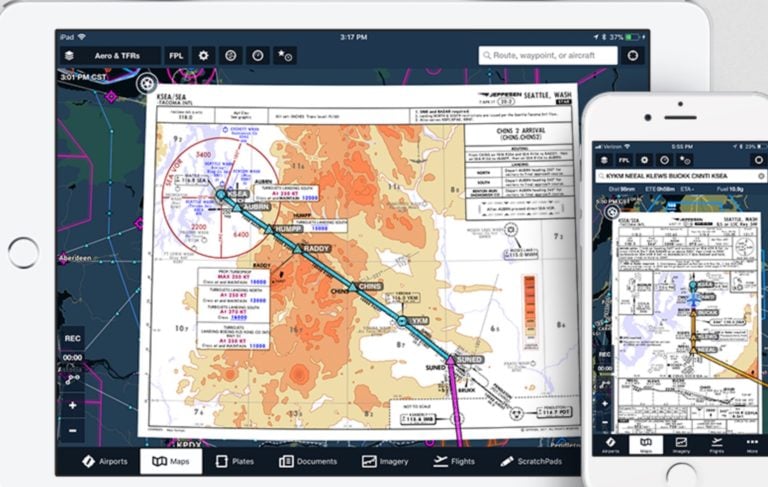
Task: Clear the route field on iPhone
Action: tap(762, 176)
